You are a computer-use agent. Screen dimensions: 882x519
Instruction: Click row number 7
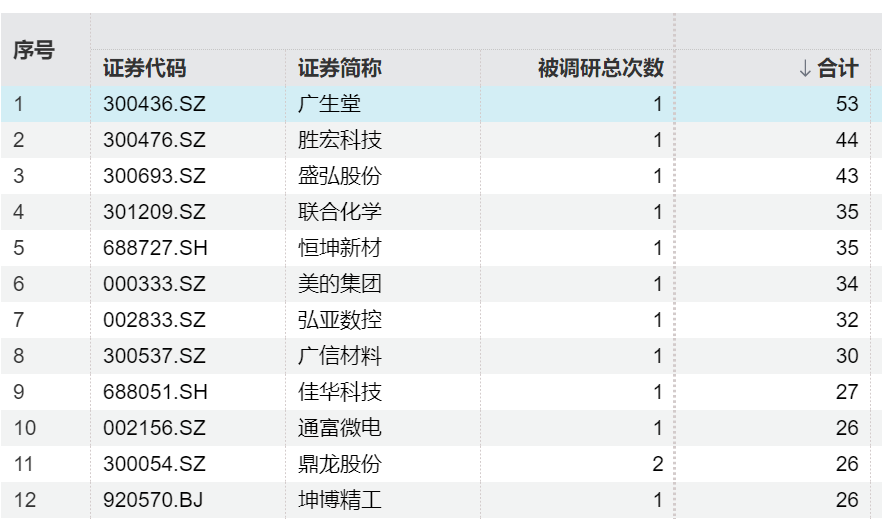click(x=19, y=320)
